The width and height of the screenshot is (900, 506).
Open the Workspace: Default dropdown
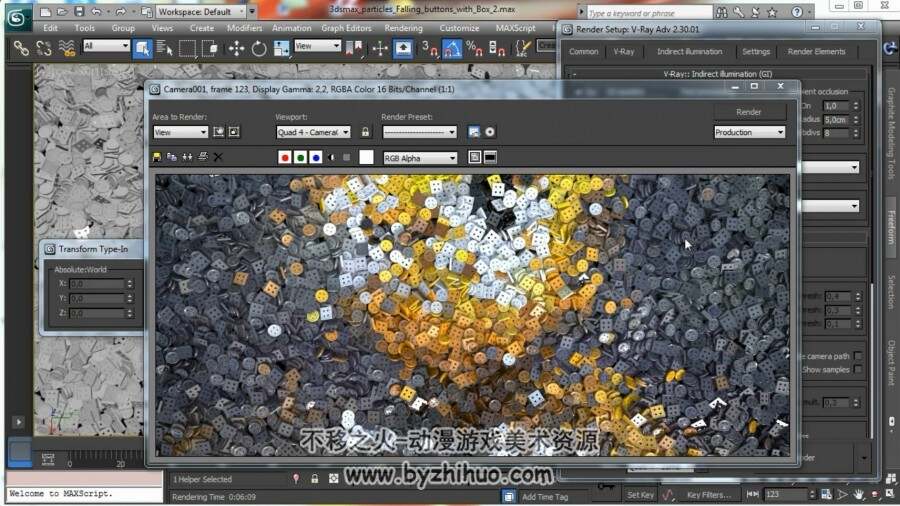click(201, 11)
